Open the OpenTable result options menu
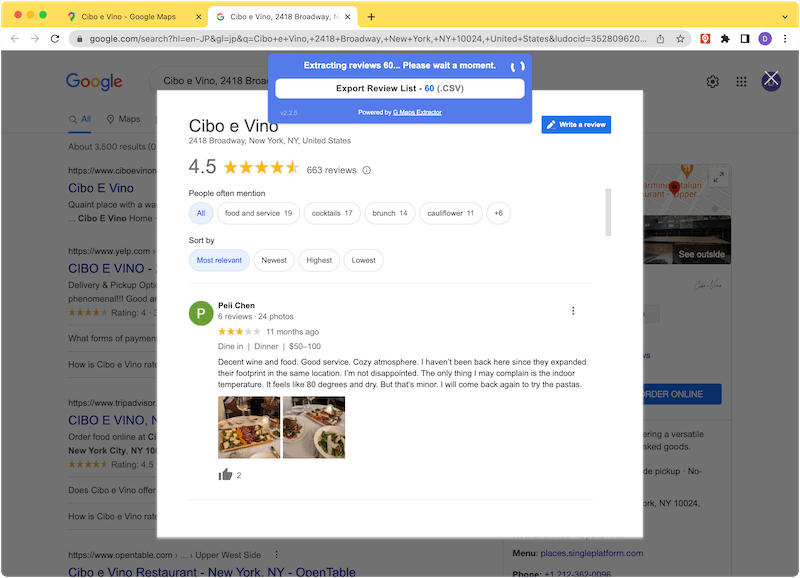 pyautogui.click(x=277, y=555)
